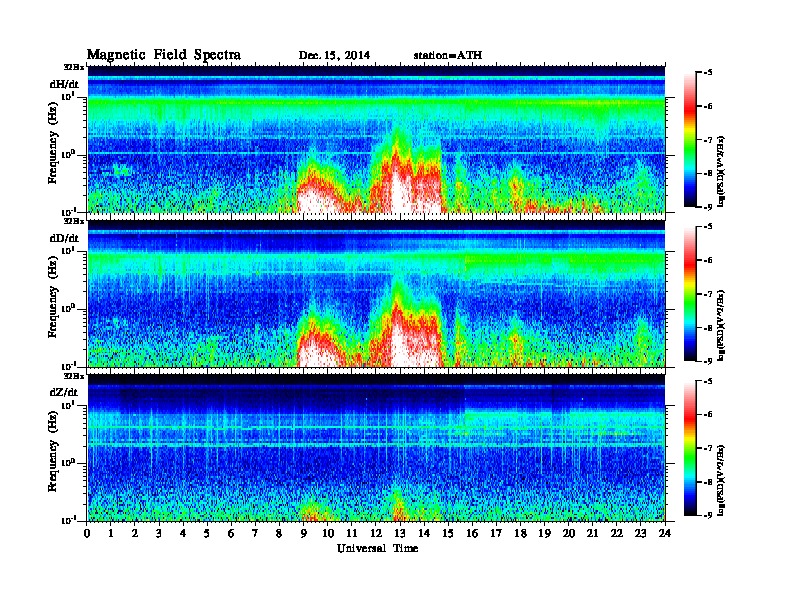
Task: Click hour 12 on the Universal Time axis
Action: pos(376,533)
